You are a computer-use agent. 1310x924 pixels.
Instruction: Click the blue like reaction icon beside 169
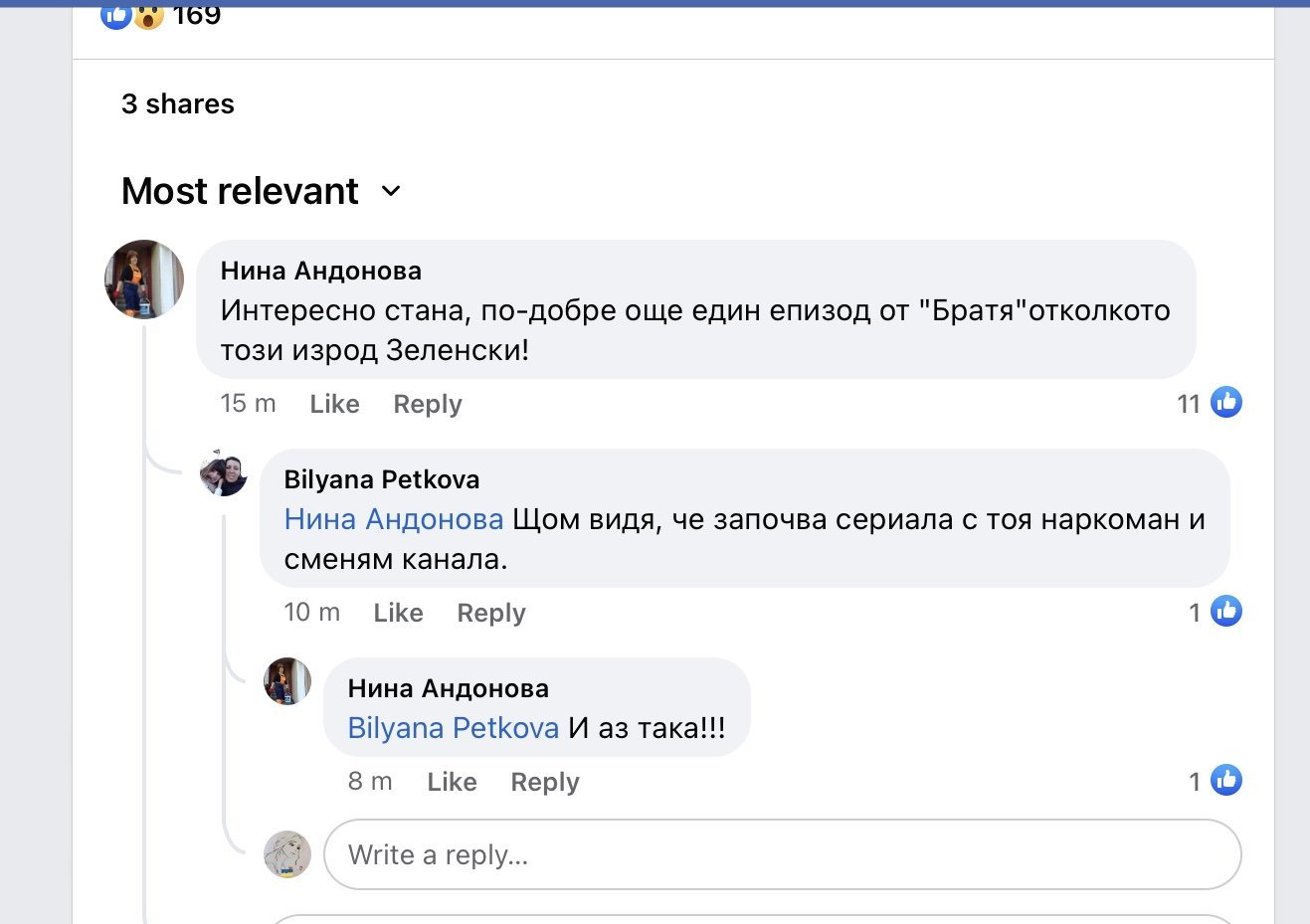115,16
